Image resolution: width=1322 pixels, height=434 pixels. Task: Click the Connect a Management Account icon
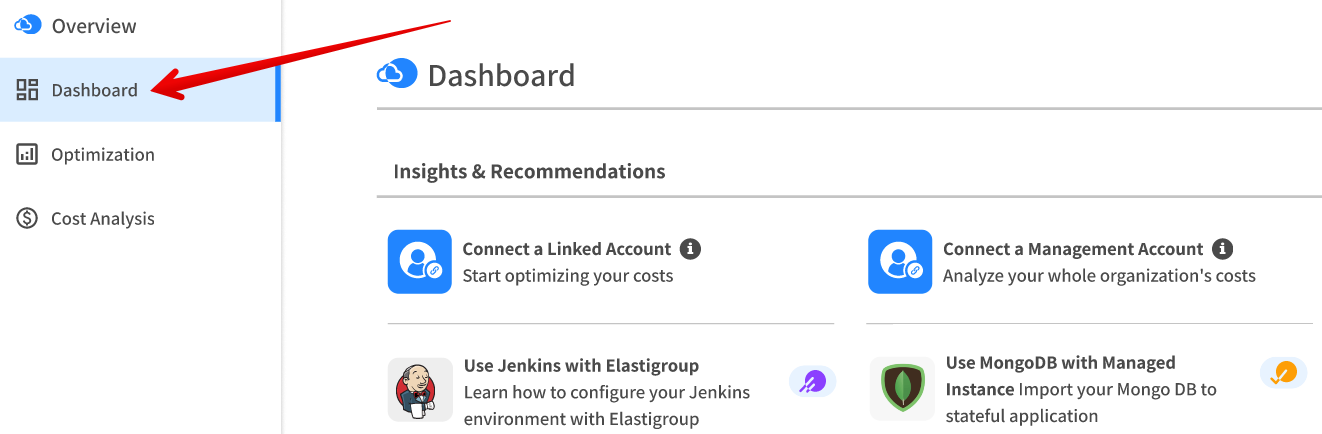click(x=900, y=262)
